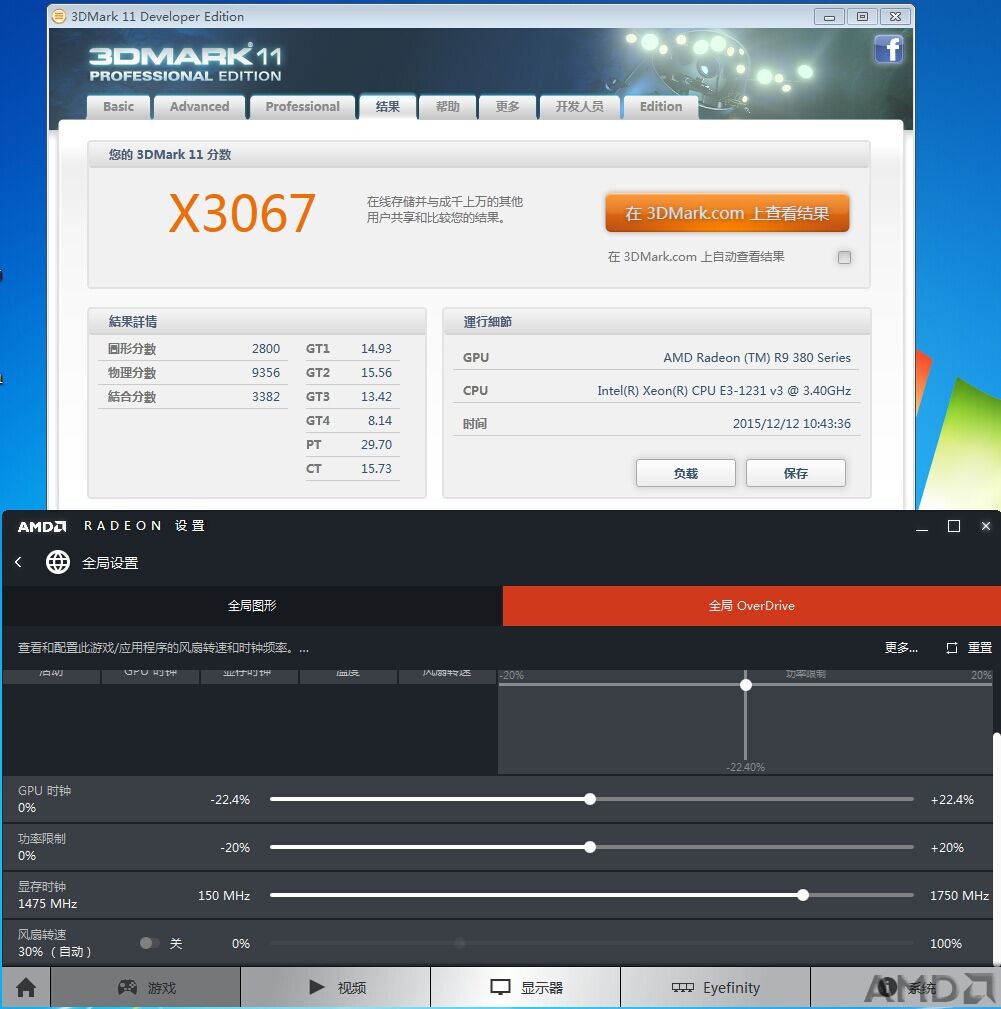Click the OverDrive graph control point
The height and width of the screenshot is (1009, 1001).
tap(746, 685)
